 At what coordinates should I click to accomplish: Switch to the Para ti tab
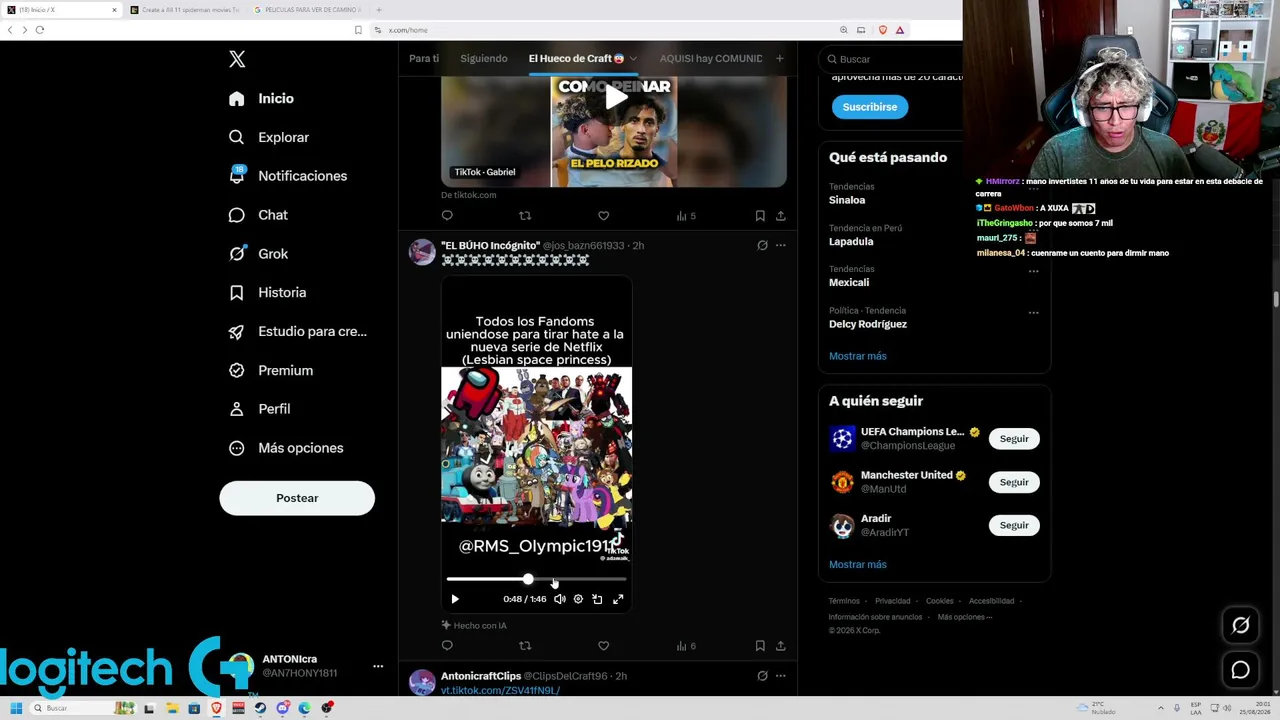point(424,58)
